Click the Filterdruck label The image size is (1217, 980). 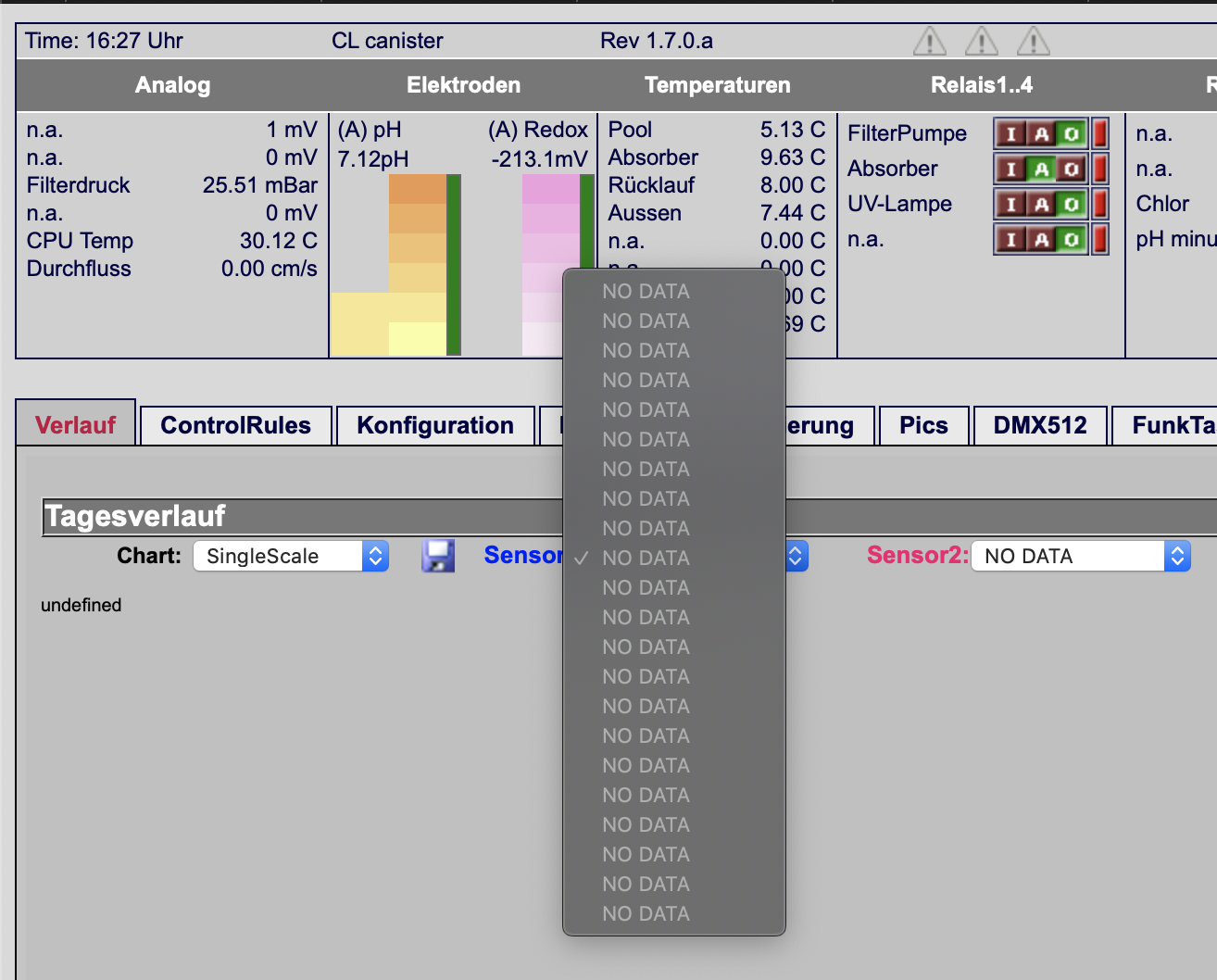point(79,185)
